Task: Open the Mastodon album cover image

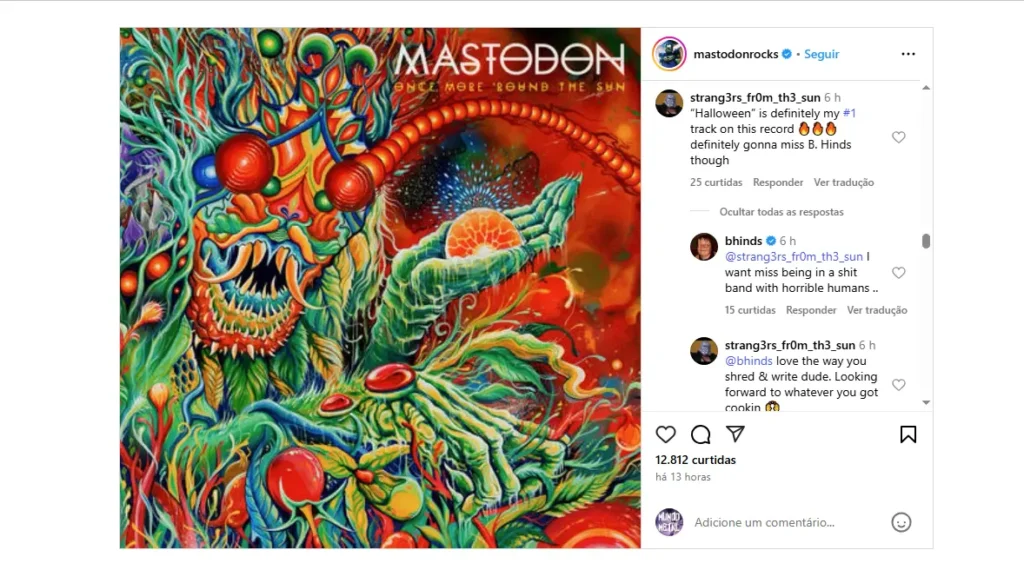Action: click(380, 288)
